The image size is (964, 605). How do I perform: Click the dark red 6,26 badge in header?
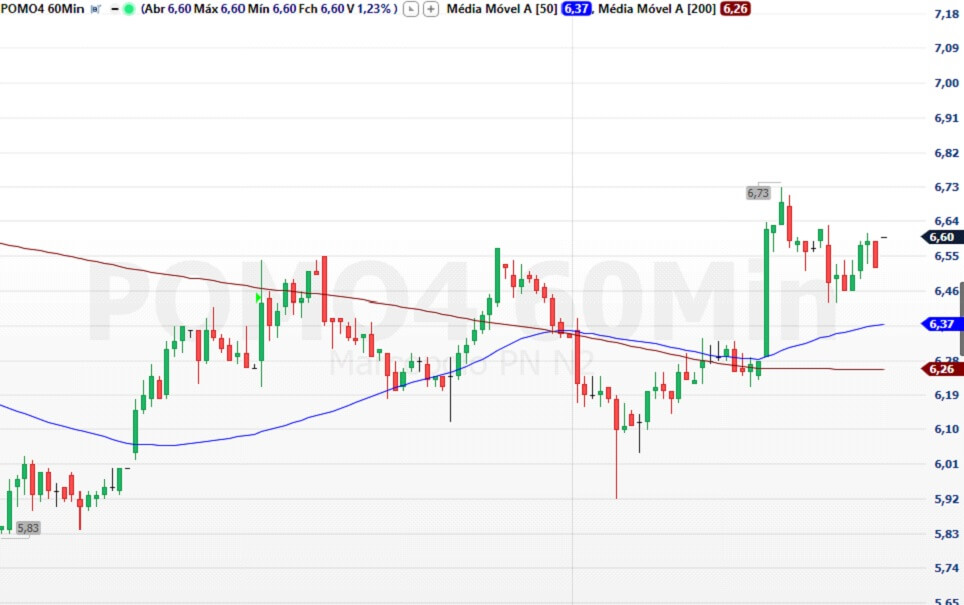coord(735,9)
